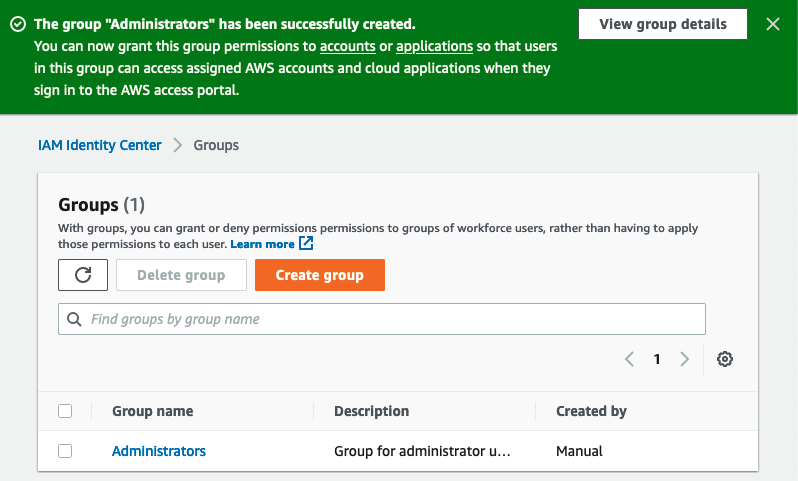The height and width of the screenshot is (481, 798).
Task: Click the 'Group for administrator u…' description cell
Action: [x=422, y=451]
